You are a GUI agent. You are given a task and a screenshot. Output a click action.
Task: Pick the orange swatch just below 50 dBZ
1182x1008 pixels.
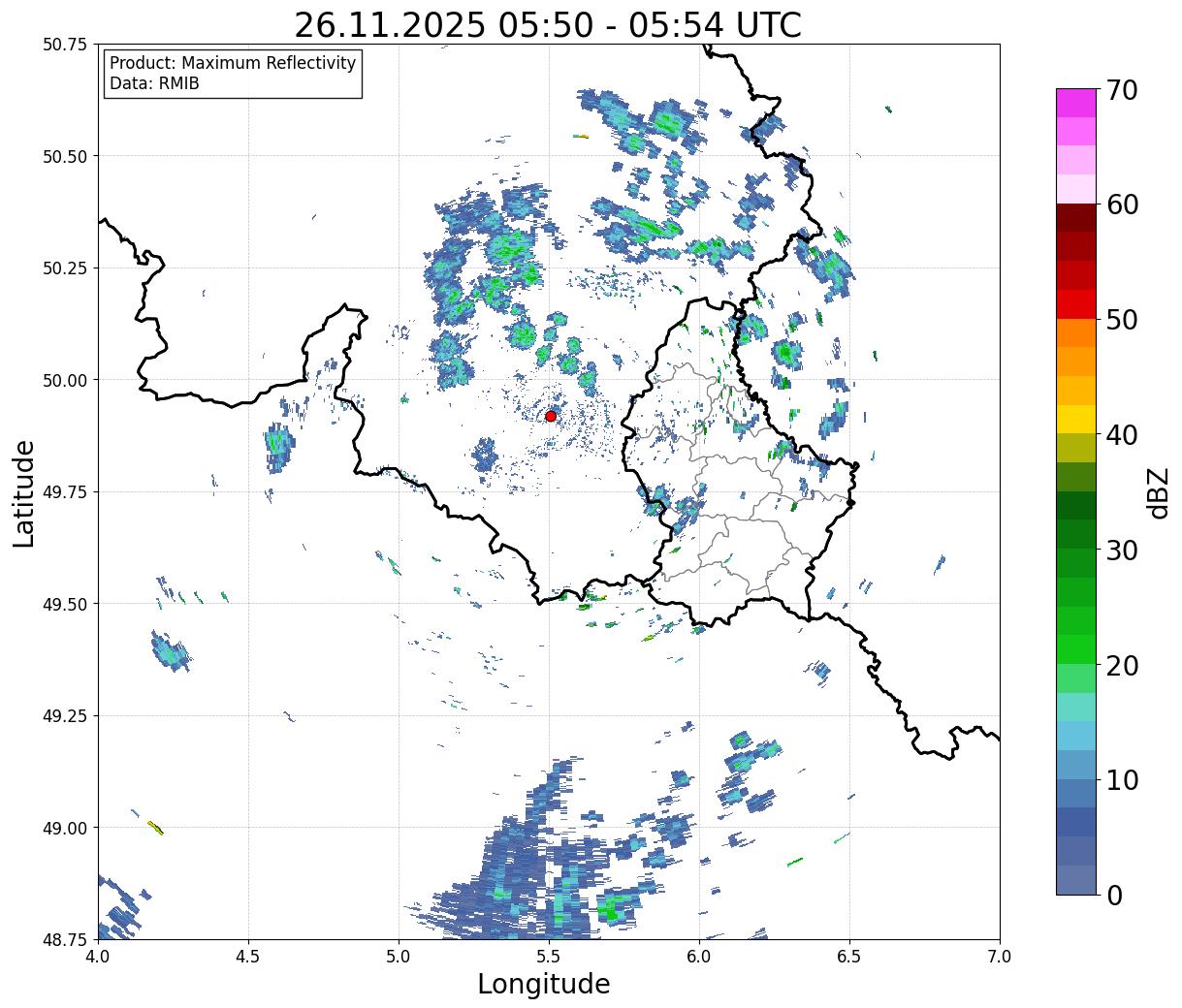coord(1076,332)
